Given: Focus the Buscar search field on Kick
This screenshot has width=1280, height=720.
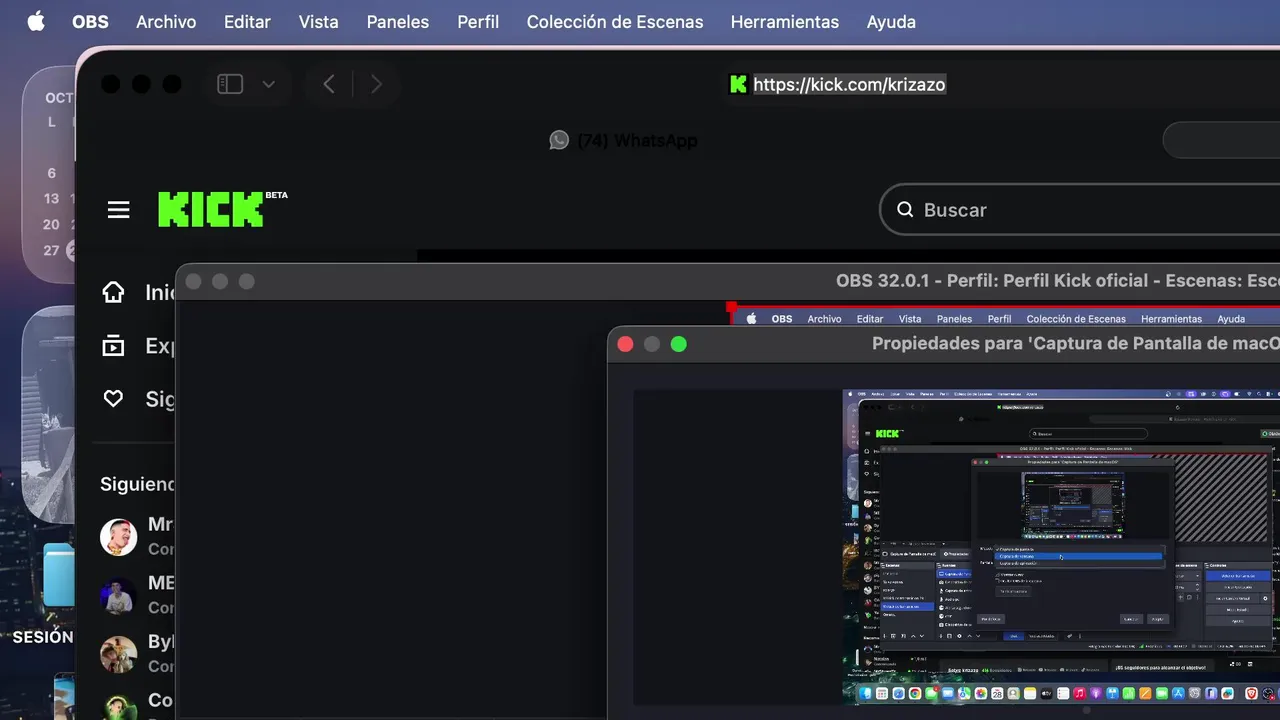Looking at the screenshot, I should 1080,209.
